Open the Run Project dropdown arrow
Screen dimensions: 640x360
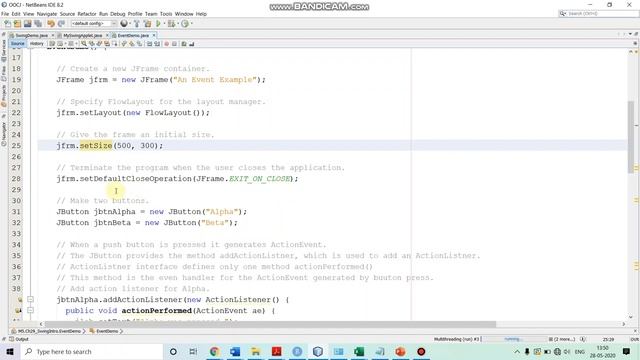[164, 24]
